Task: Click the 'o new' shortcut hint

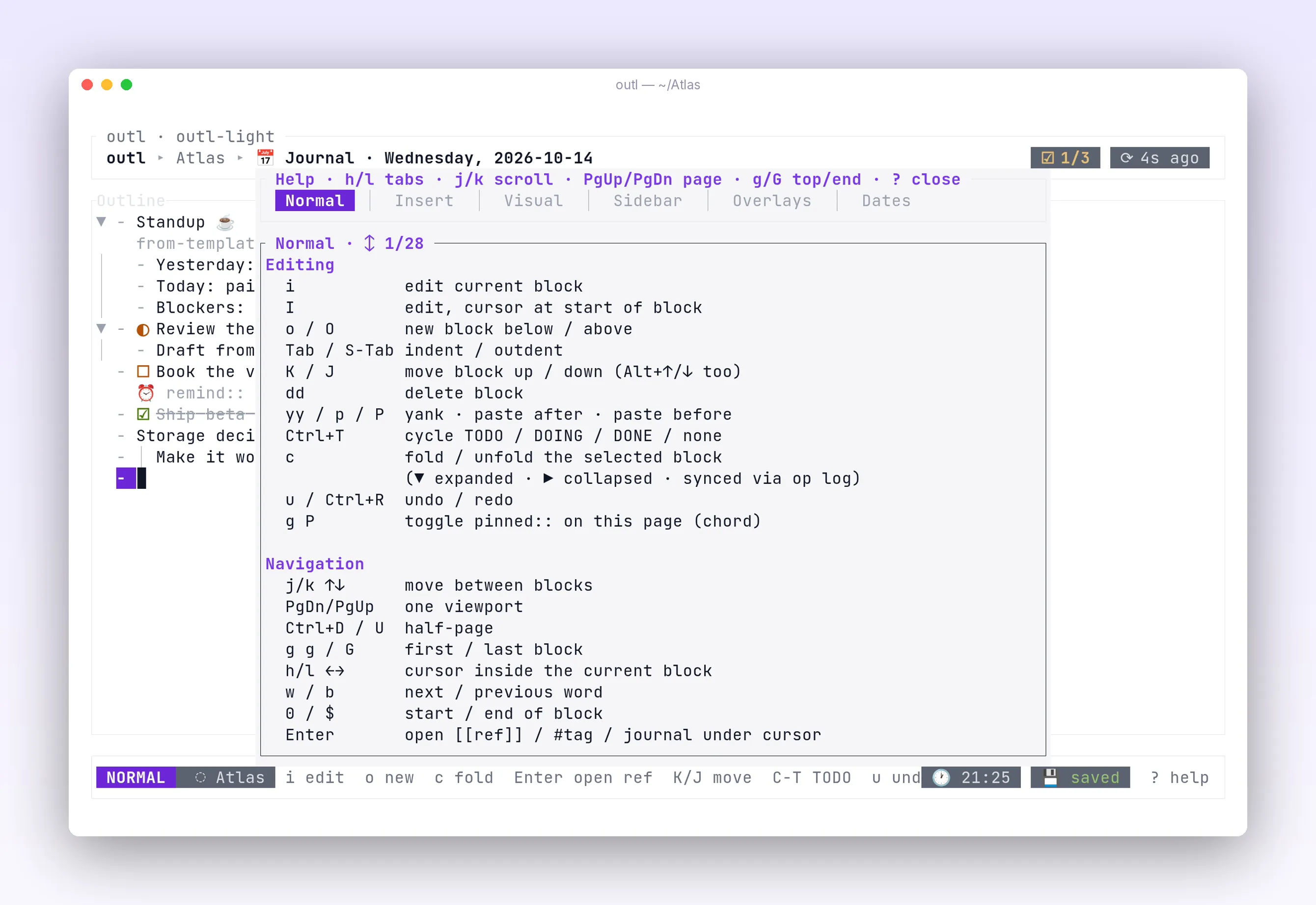Action: tap(390, 777)
